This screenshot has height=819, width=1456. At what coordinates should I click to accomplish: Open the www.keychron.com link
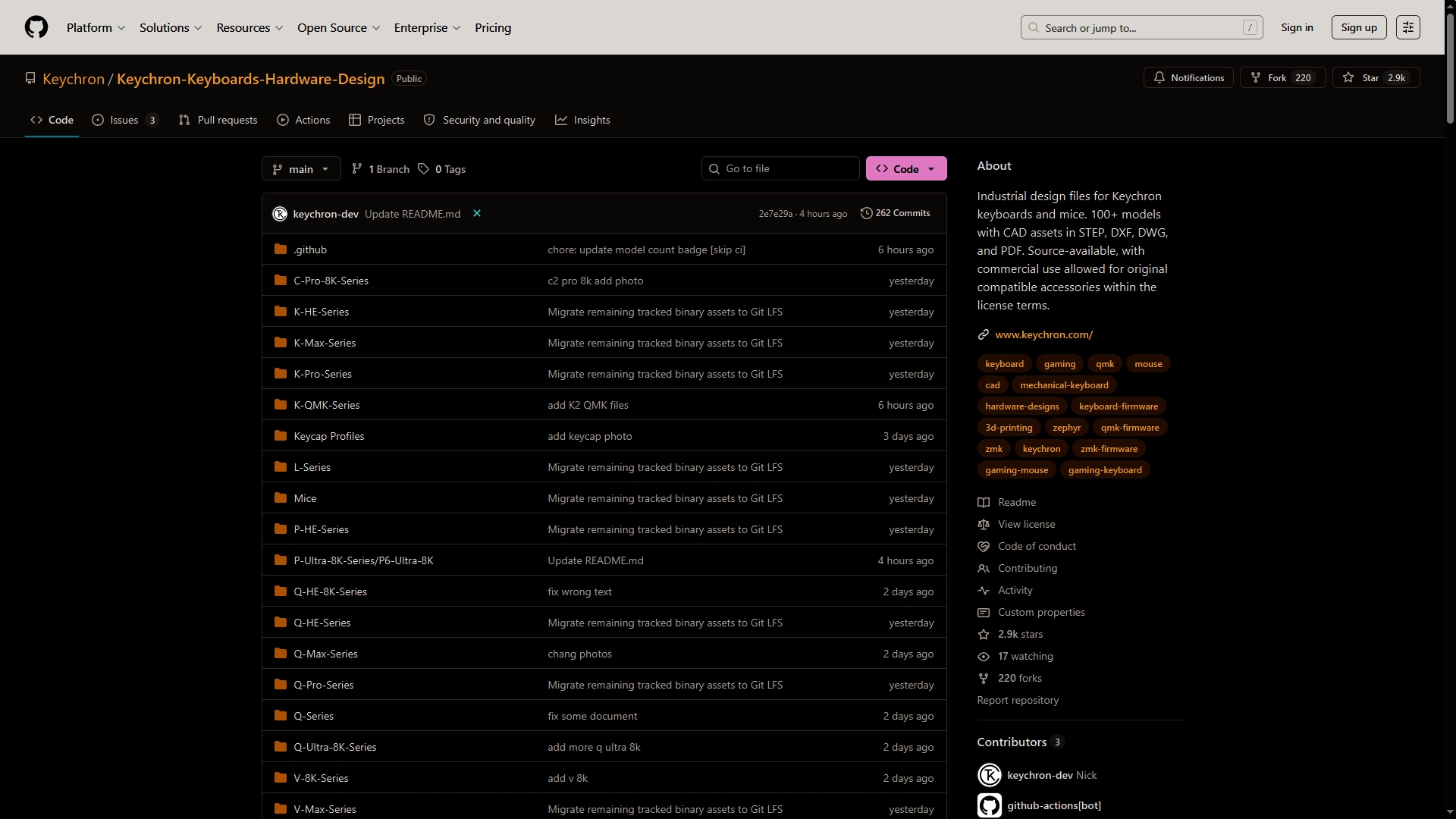(x=1043, y=334)
